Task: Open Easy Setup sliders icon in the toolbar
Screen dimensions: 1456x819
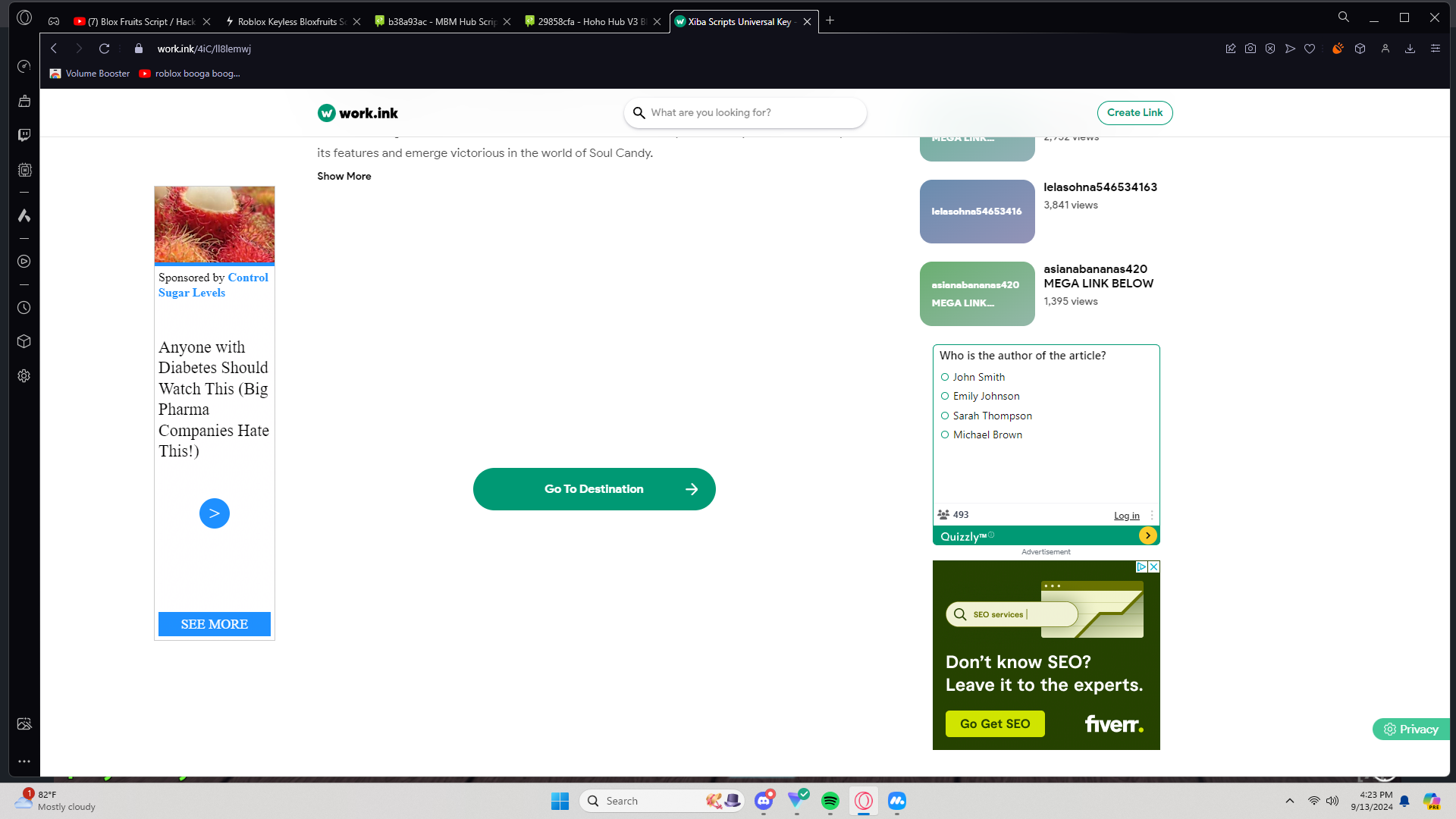Action: 1436,49
